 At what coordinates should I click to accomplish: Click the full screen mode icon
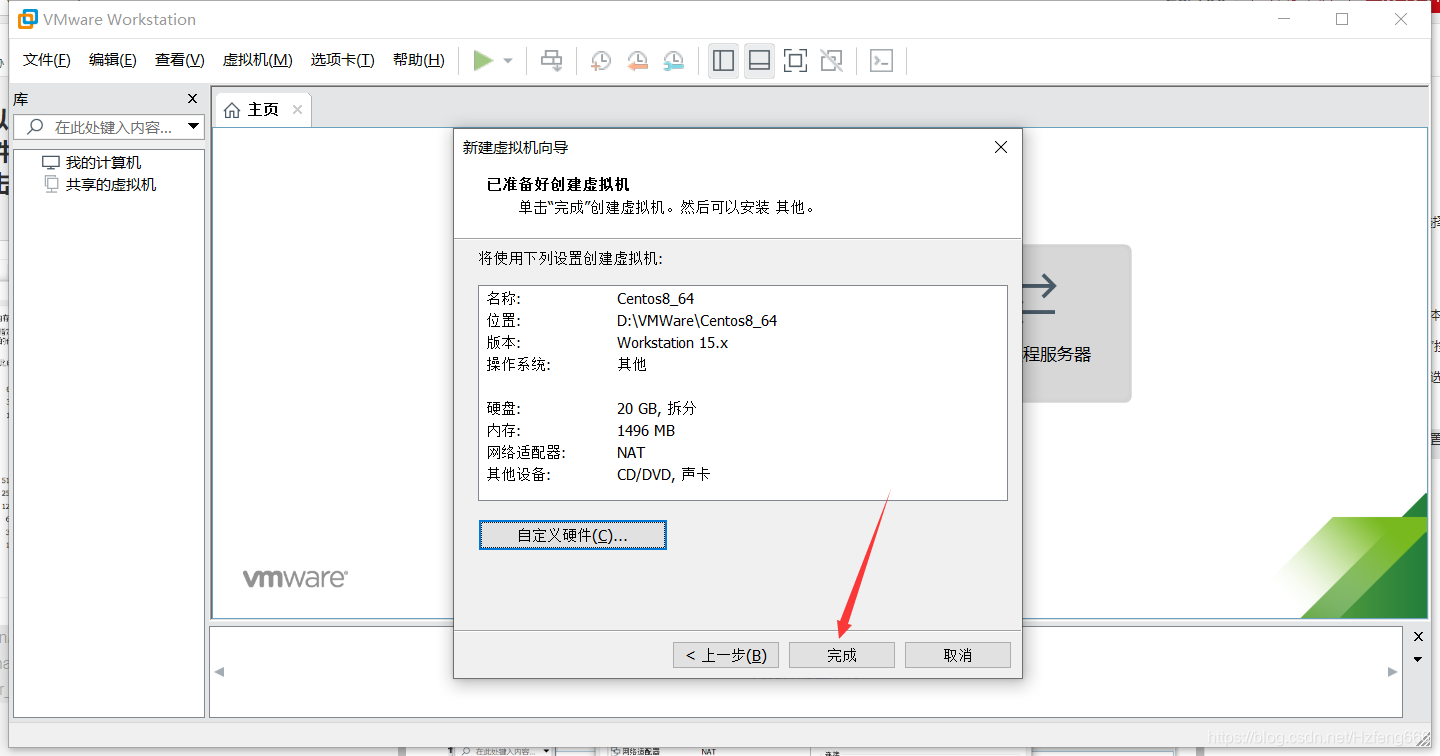[x=795, y=60]
